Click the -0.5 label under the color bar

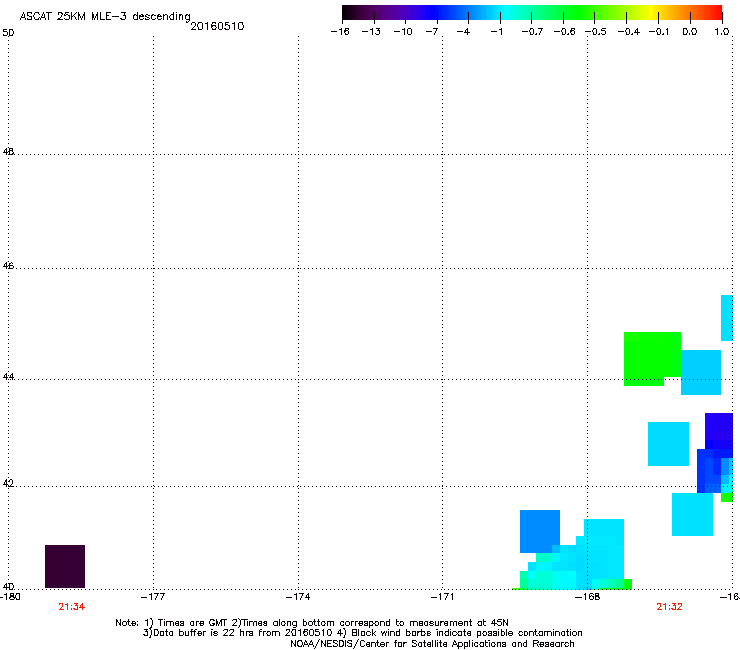pyautogui.click(x=596, y=32)
